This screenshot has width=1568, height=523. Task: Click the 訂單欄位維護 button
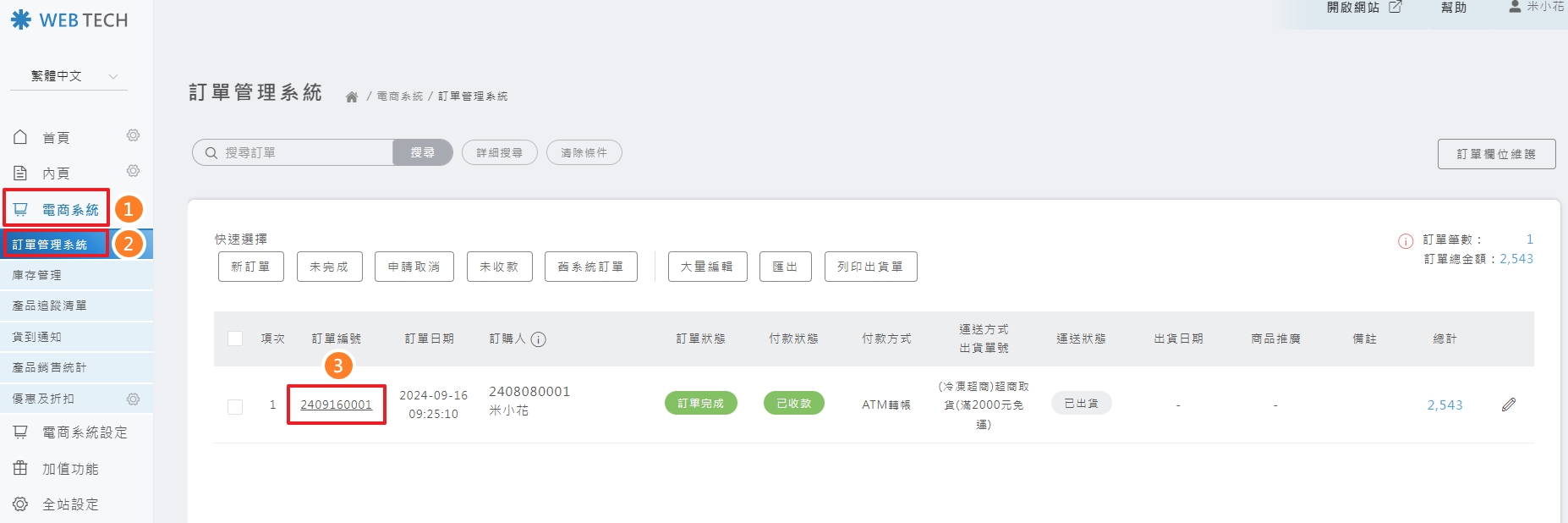[x=1495, y=154]
